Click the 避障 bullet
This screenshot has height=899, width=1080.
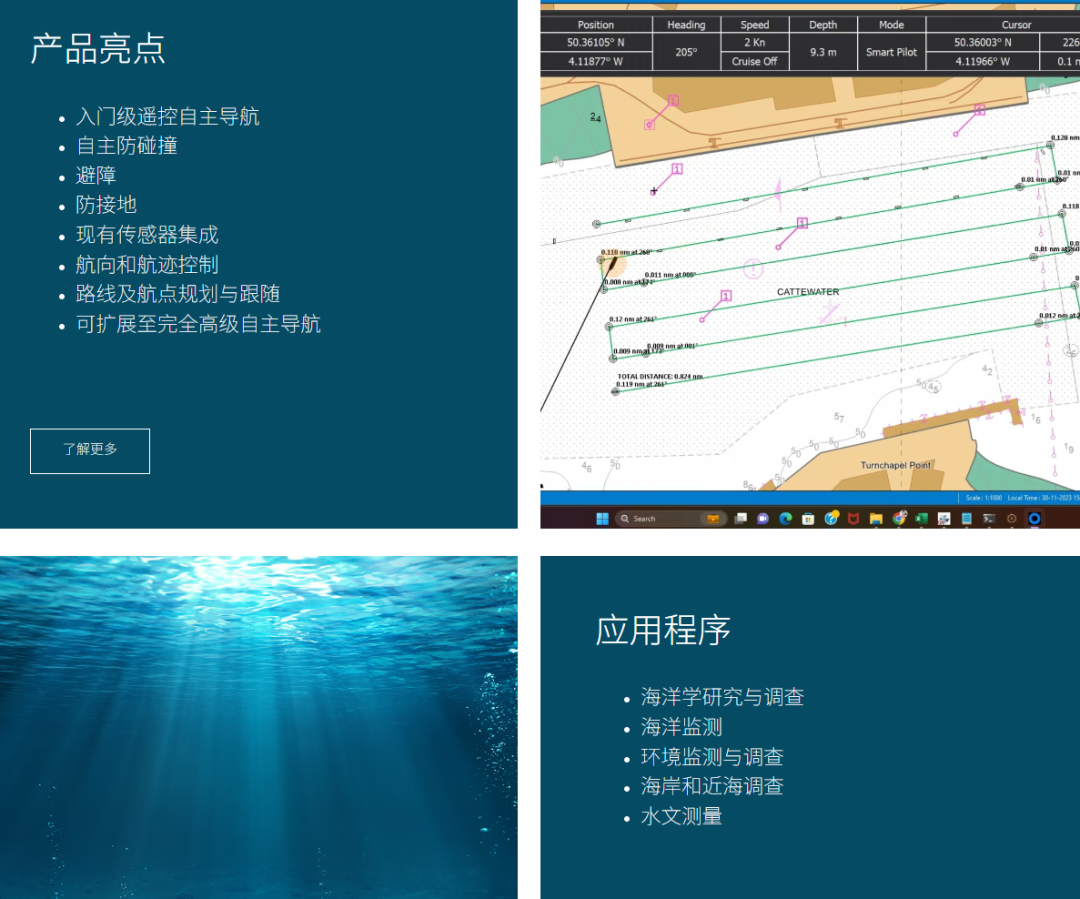(96, 176)
